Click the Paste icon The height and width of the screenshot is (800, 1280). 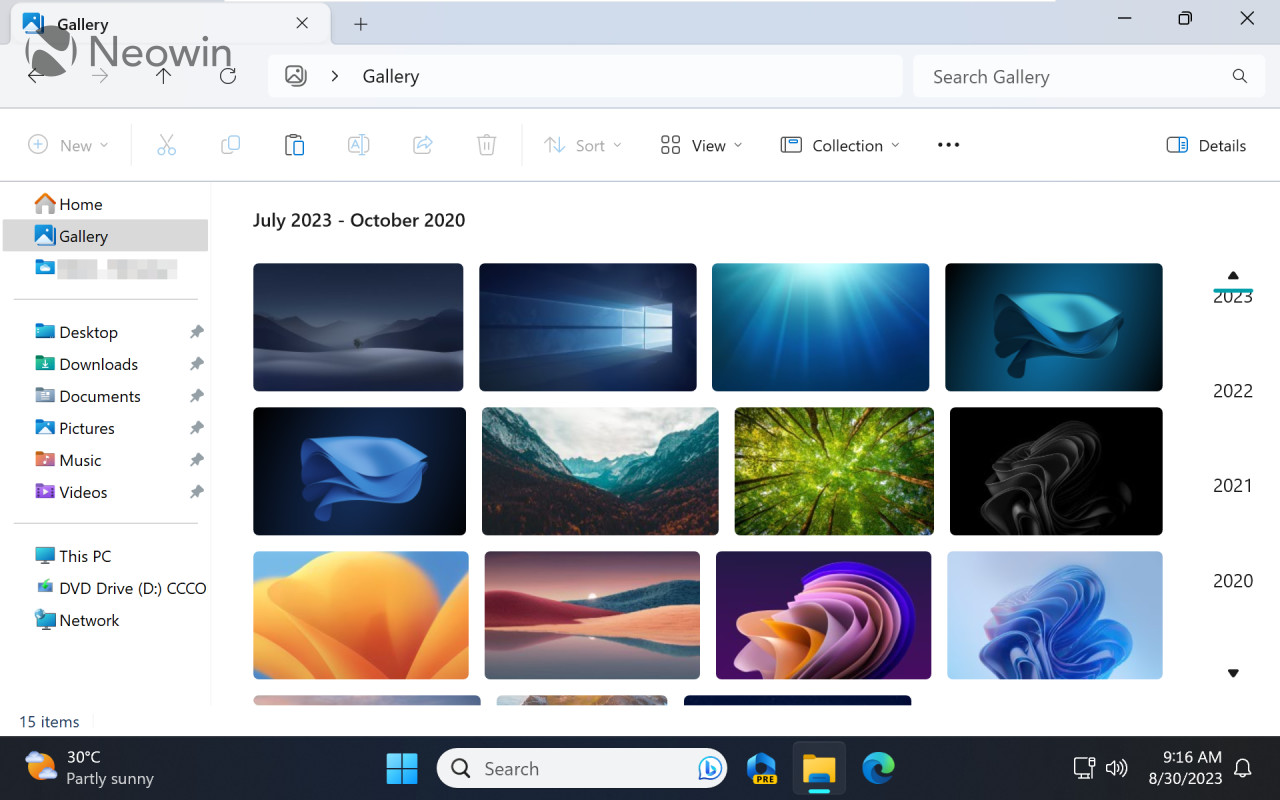[x=294, y=144]
